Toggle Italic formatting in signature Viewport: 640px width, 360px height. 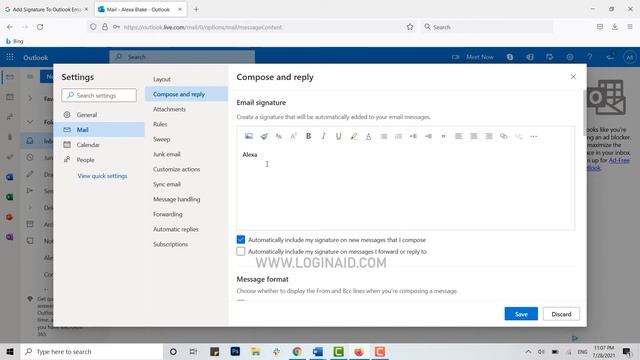(x=323, y=136)
